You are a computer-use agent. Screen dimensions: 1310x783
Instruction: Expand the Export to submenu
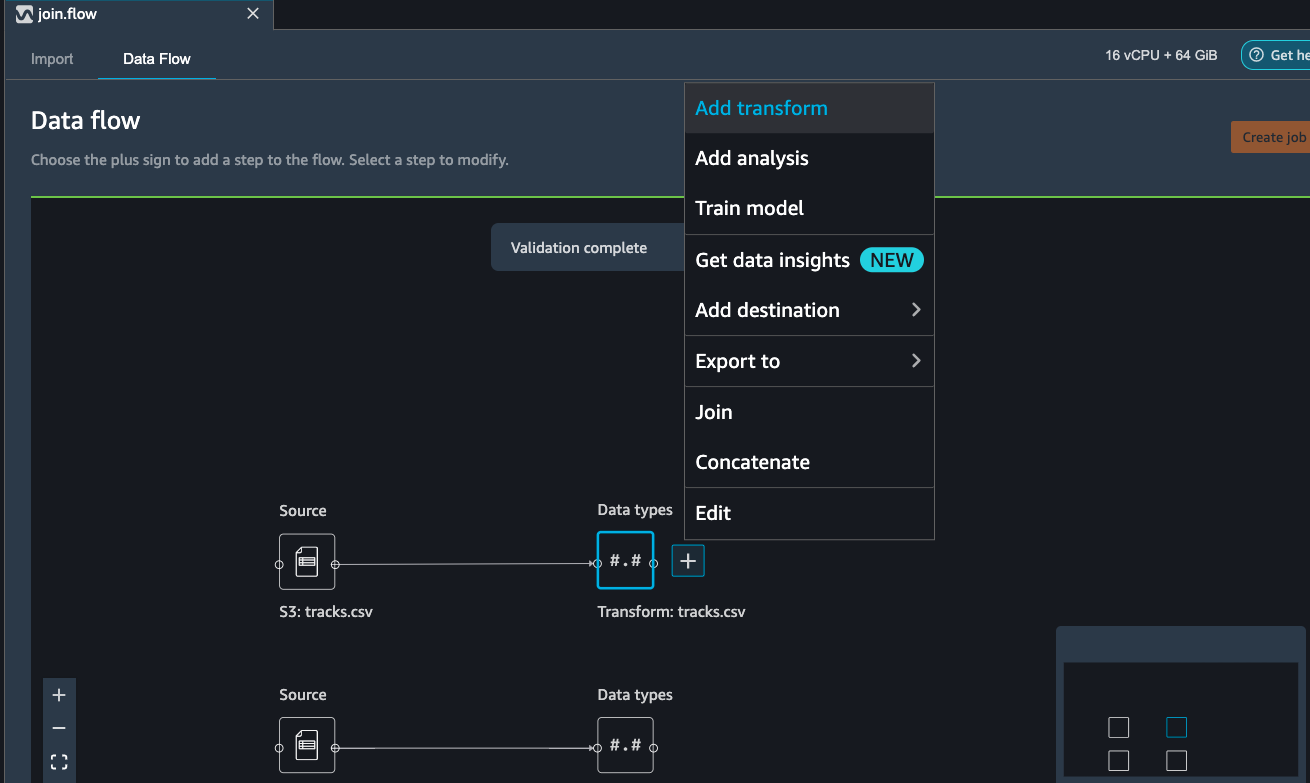809,361
